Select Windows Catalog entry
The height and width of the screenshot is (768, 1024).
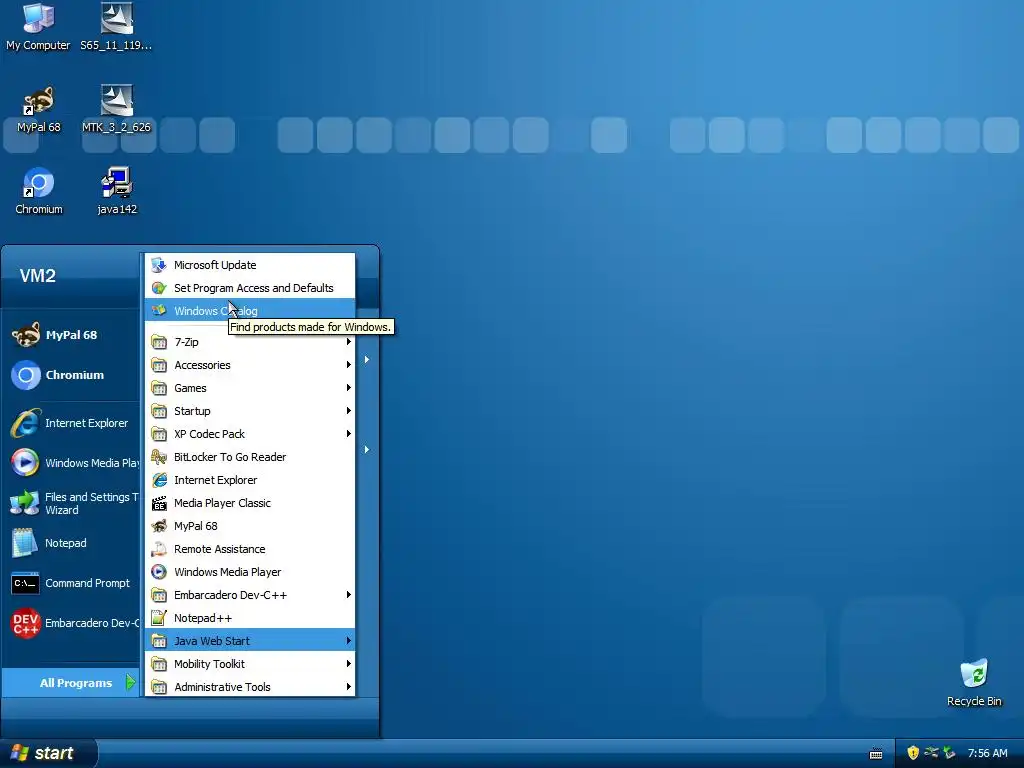[x=249, y=311]
